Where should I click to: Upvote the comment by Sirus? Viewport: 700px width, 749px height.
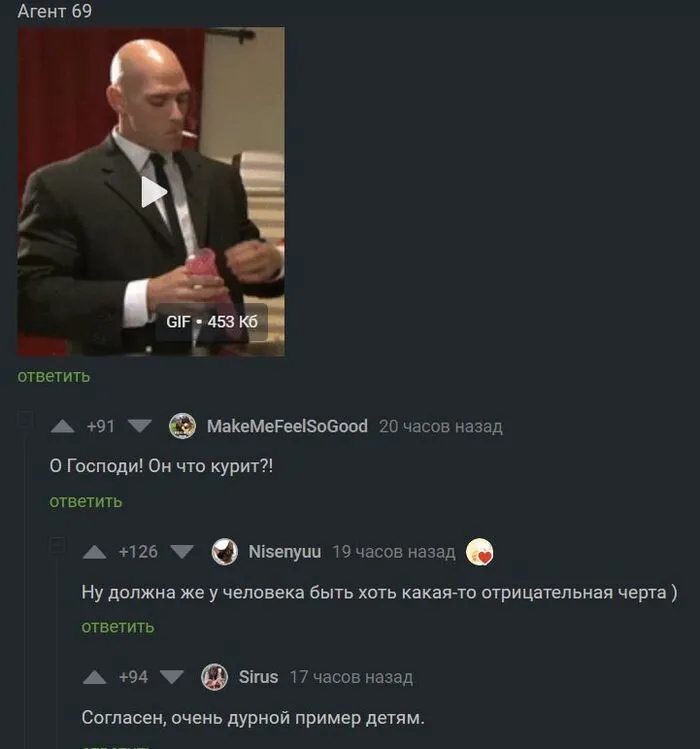(x=95, y=677)
